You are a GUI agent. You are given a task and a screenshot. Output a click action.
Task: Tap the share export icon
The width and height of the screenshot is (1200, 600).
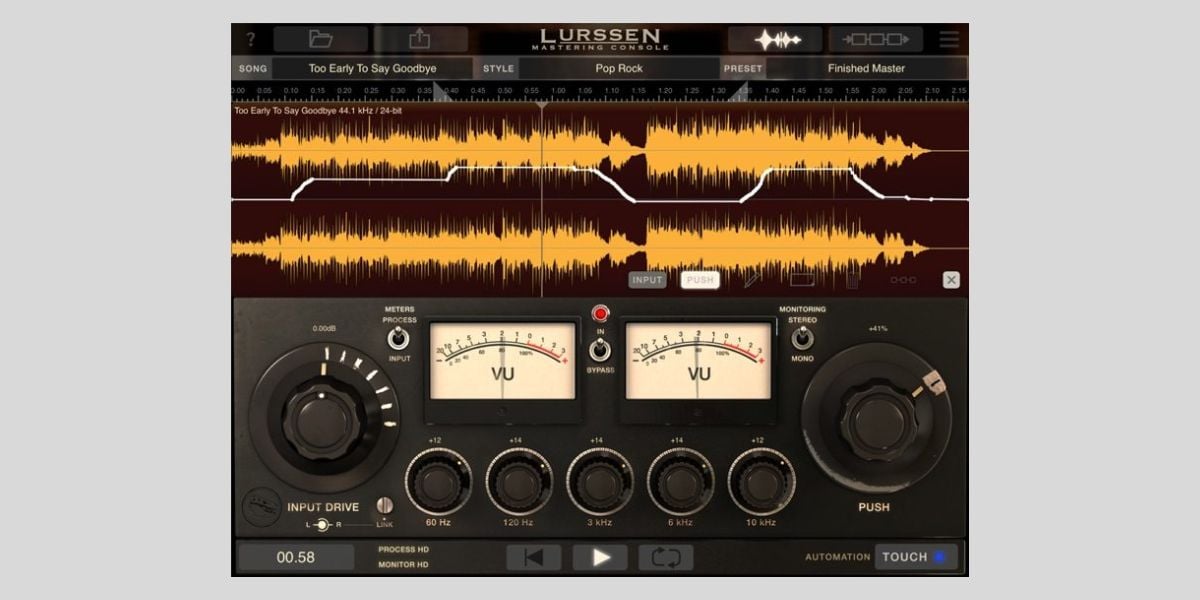pyautogui.click(x=420, y=39)
